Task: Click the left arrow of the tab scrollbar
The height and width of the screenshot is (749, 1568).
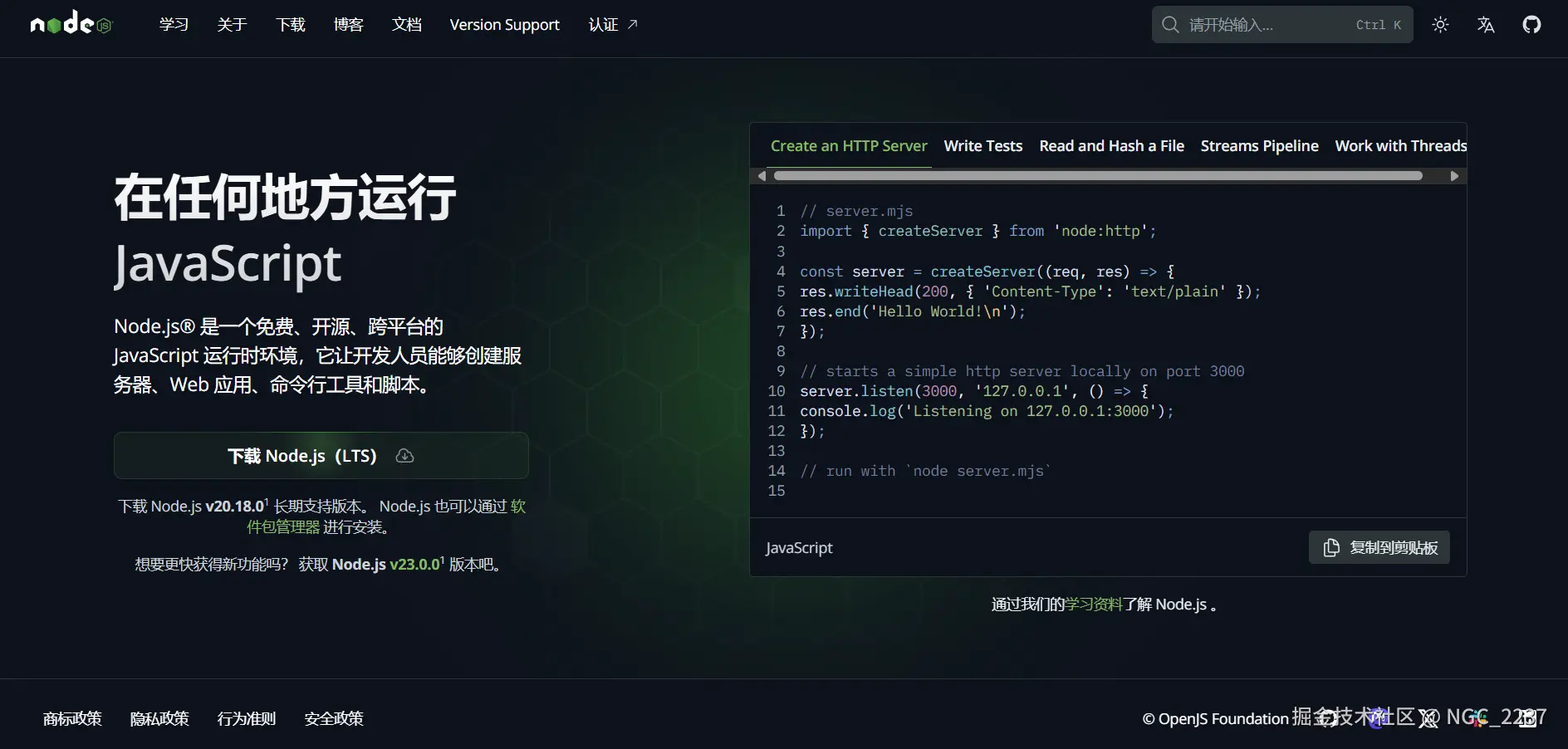Action: tap(762, 176)
